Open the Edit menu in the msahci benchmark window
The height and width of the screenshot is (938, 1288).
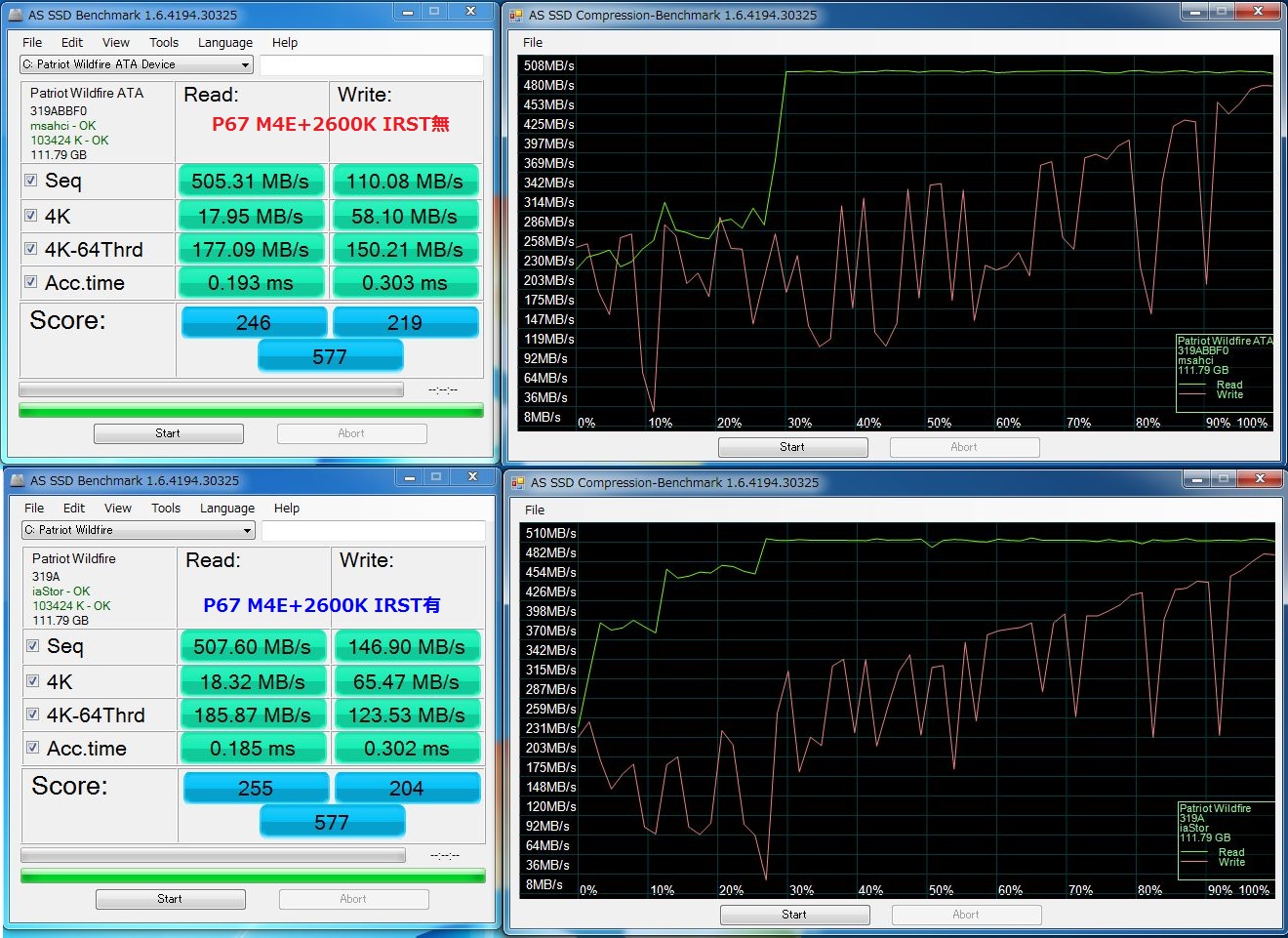[72, 43]
